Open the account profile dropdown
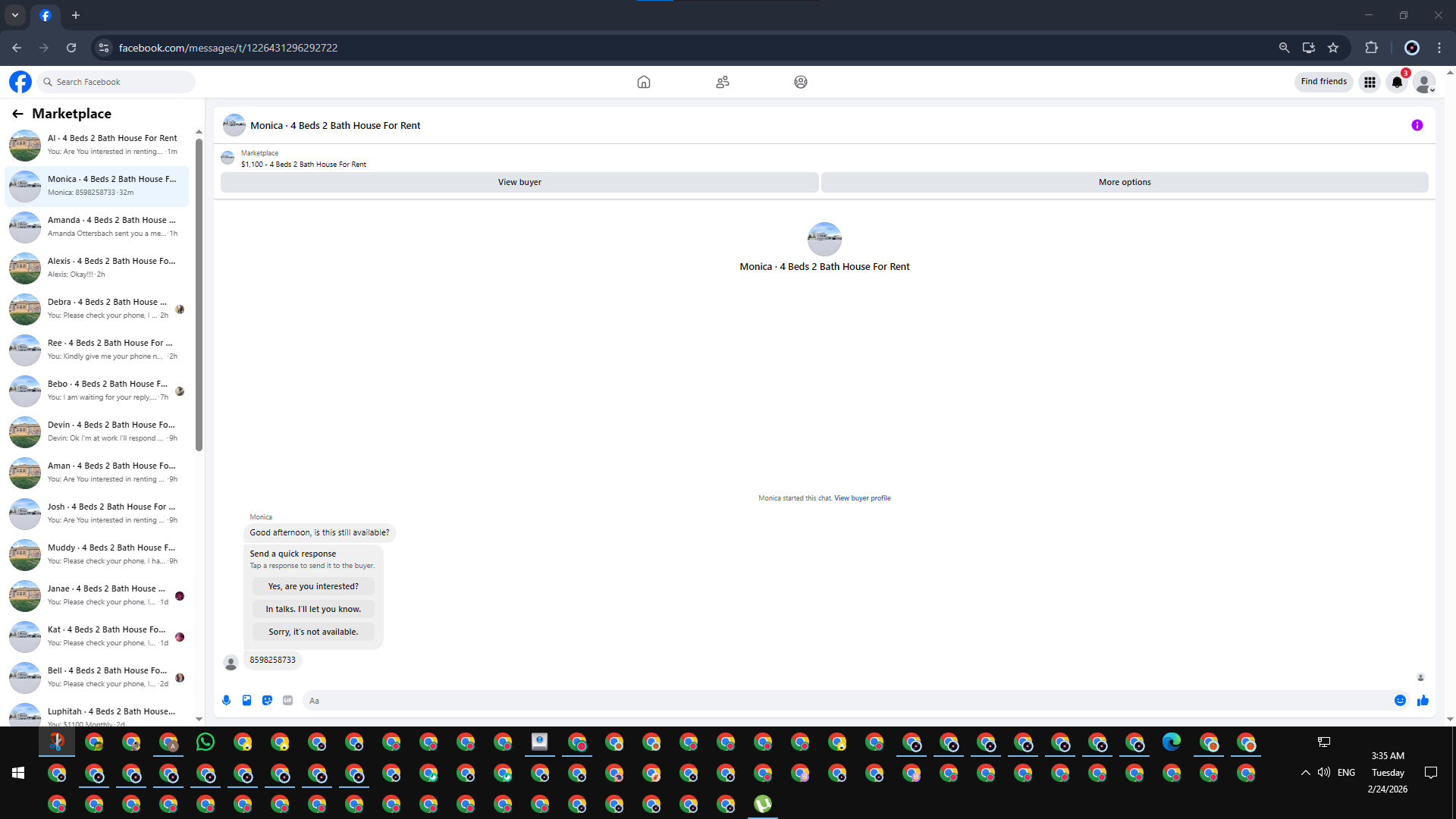 click(x=1424, y=82)
